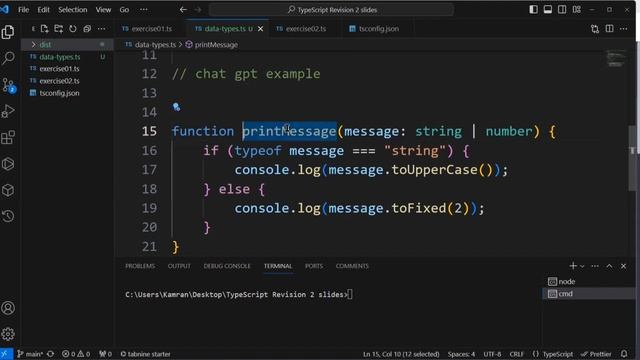The image size is (640, 360).
Task: Open the Search view in activity bar
Action: click(x=8, y=58)
